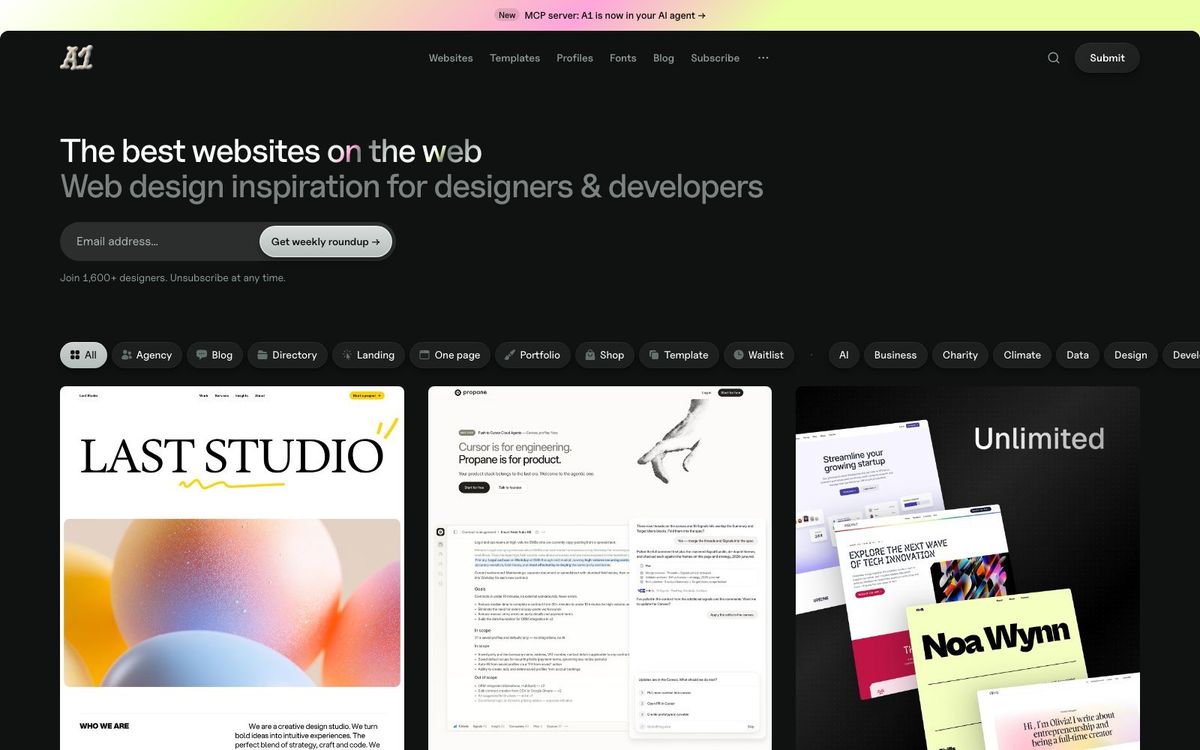
Task: Open the Blog nav item in header
Action: tap(664, 58)
